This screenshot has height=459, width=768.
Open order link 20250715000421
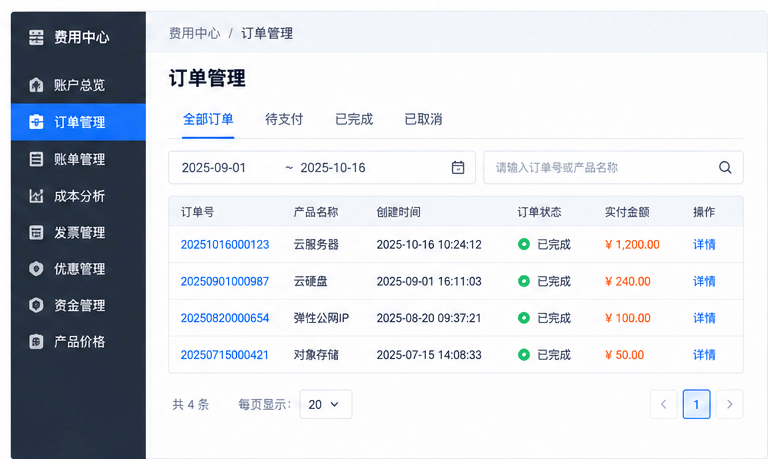pyautogui.click(x=225, y=355)
